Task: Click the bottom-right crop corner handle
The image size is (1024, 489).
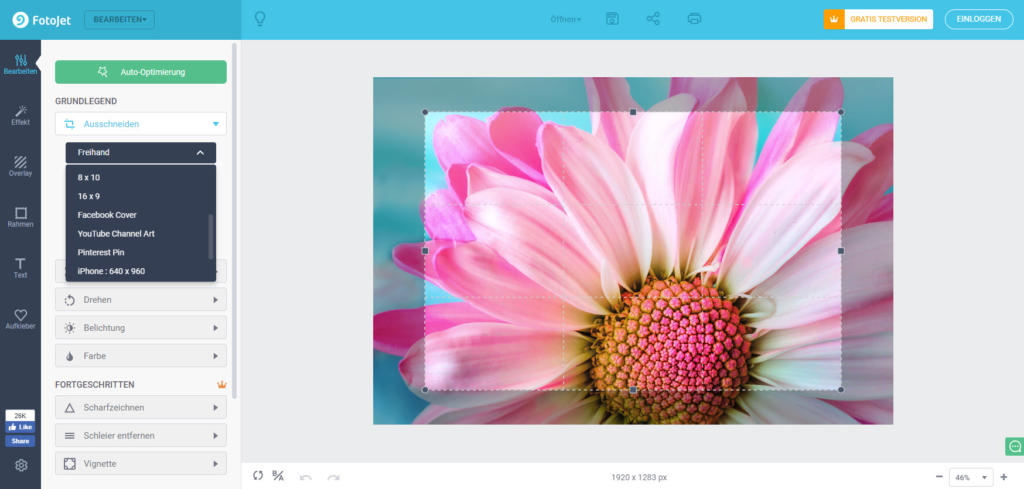Action: tap(840, 390)
